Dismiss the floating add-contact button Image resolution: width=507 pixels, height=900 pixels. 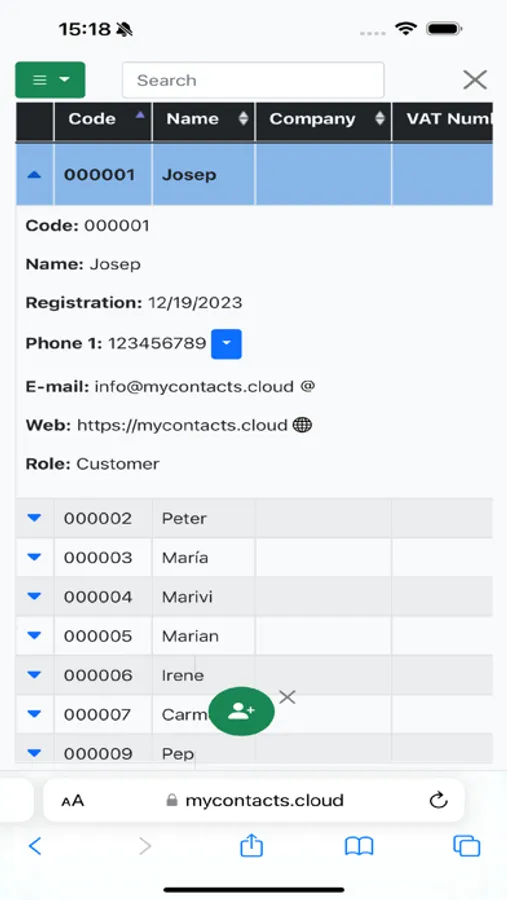(287, 697)
